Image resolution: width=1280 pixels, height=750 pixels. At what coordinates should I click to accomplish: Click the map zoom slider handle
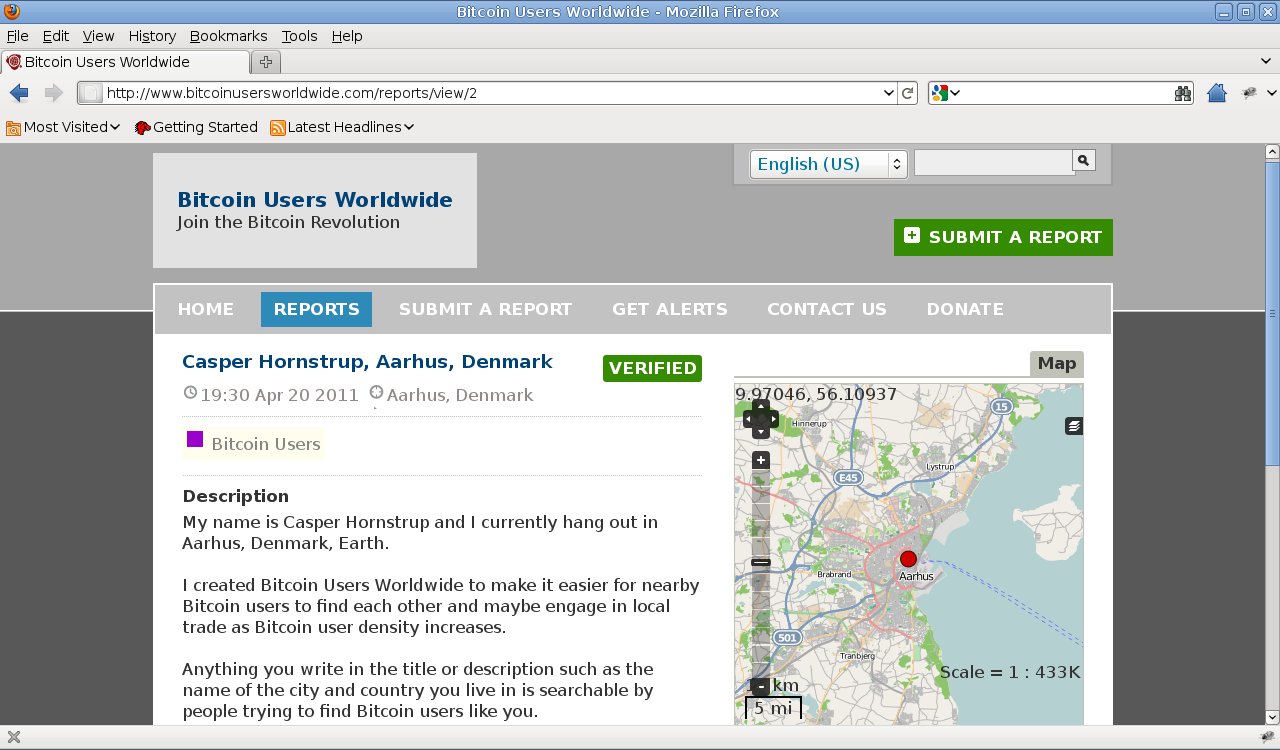click(x=761, y=562)
